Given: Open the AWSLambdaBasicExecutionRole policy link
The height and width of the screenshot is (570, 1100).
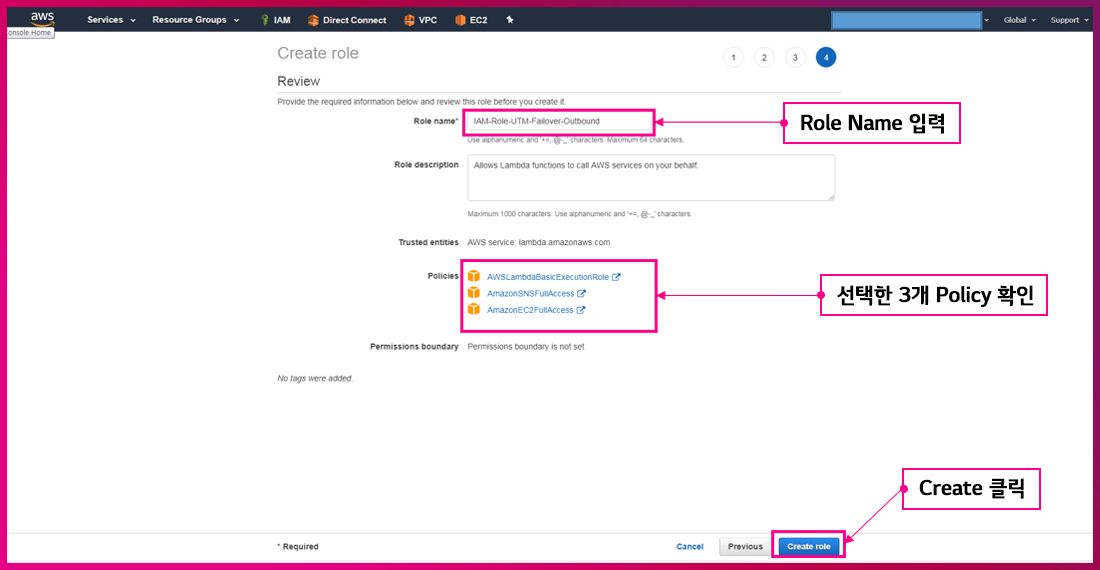Looking at the screenshot, I should click(547, 277).
